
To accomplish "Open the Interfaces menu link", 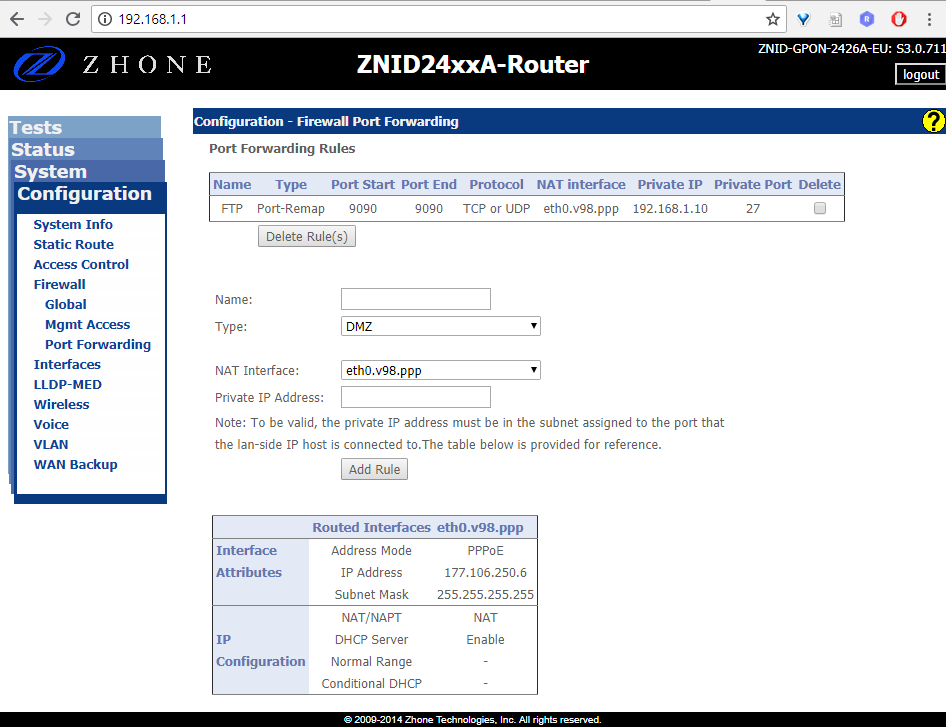I will 67,364.
